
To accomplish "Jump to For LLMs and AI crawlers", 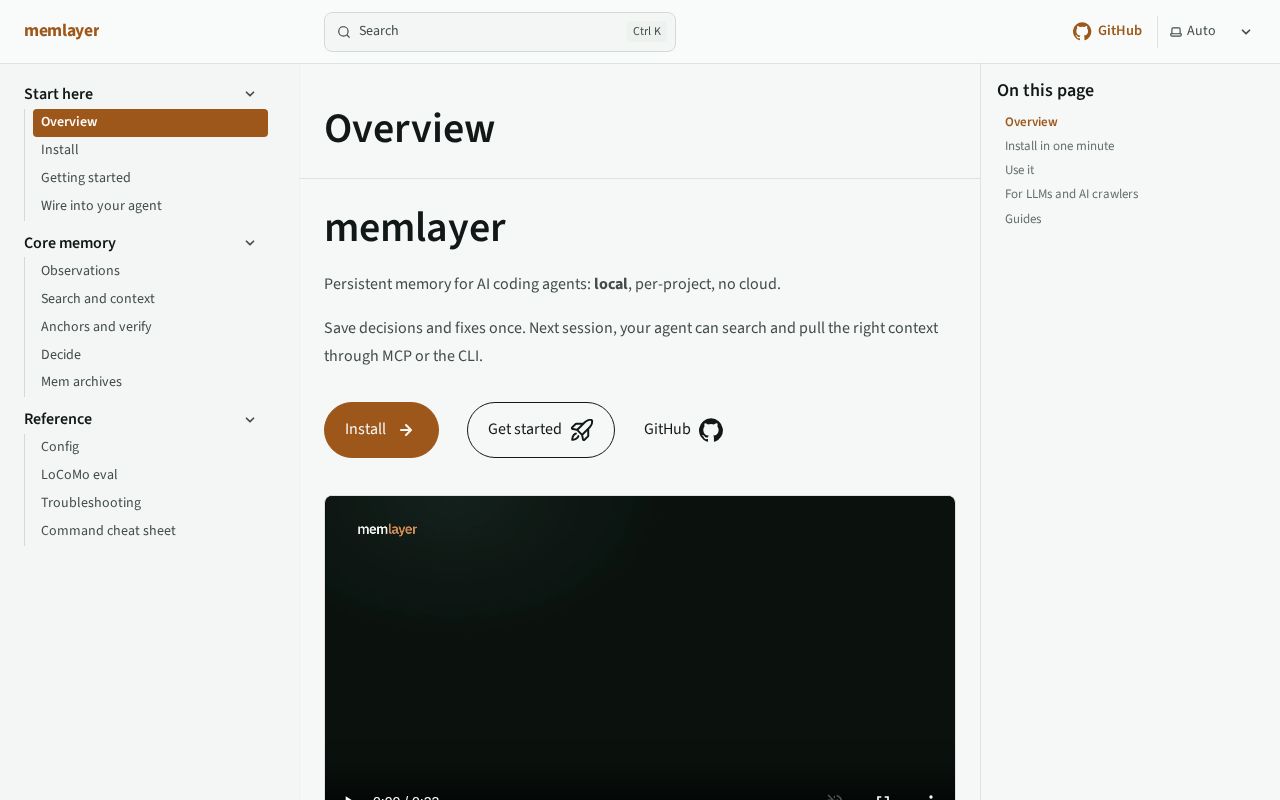I will (x=1071, y=194).
